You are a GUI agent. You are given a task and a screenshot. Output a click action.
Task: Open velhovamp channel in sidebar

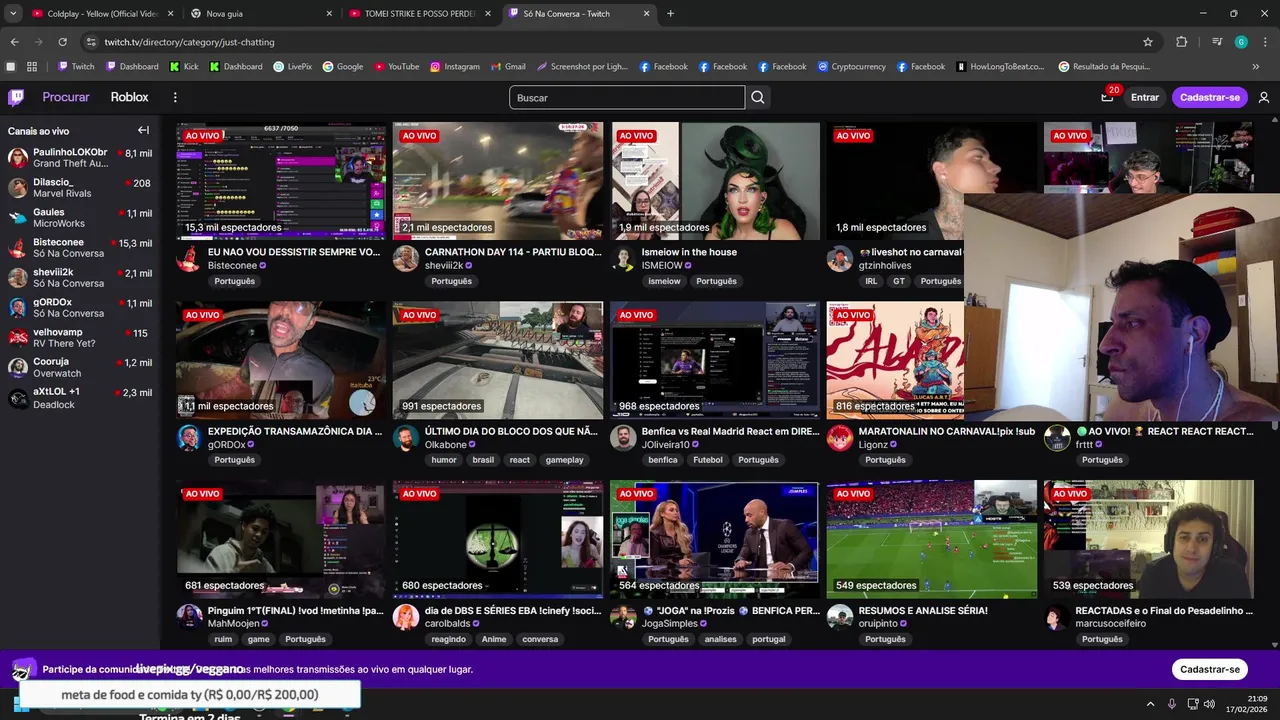[80, 338]
